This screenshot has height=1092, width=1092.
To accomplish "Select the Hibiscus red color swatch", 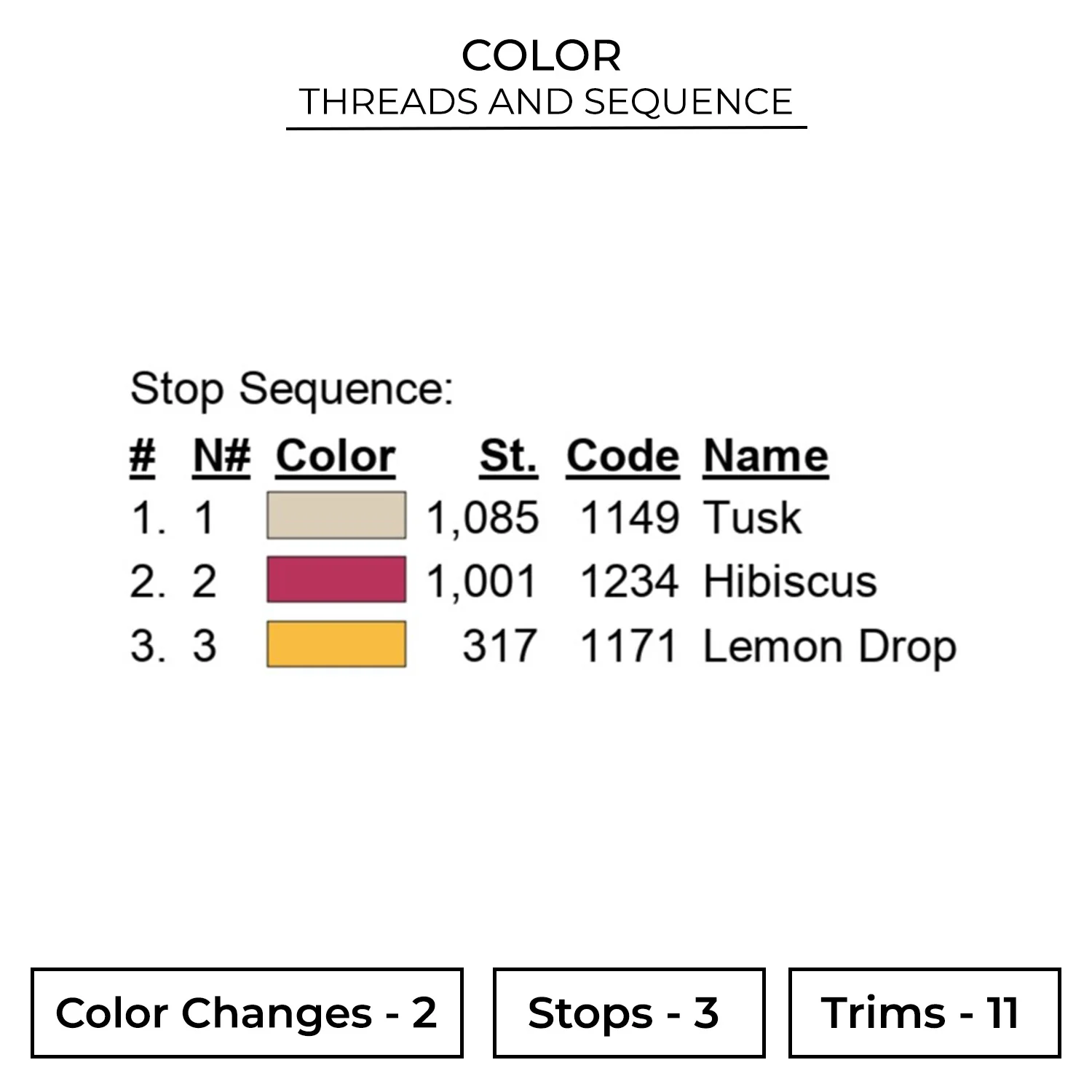I will coord(336,579).
